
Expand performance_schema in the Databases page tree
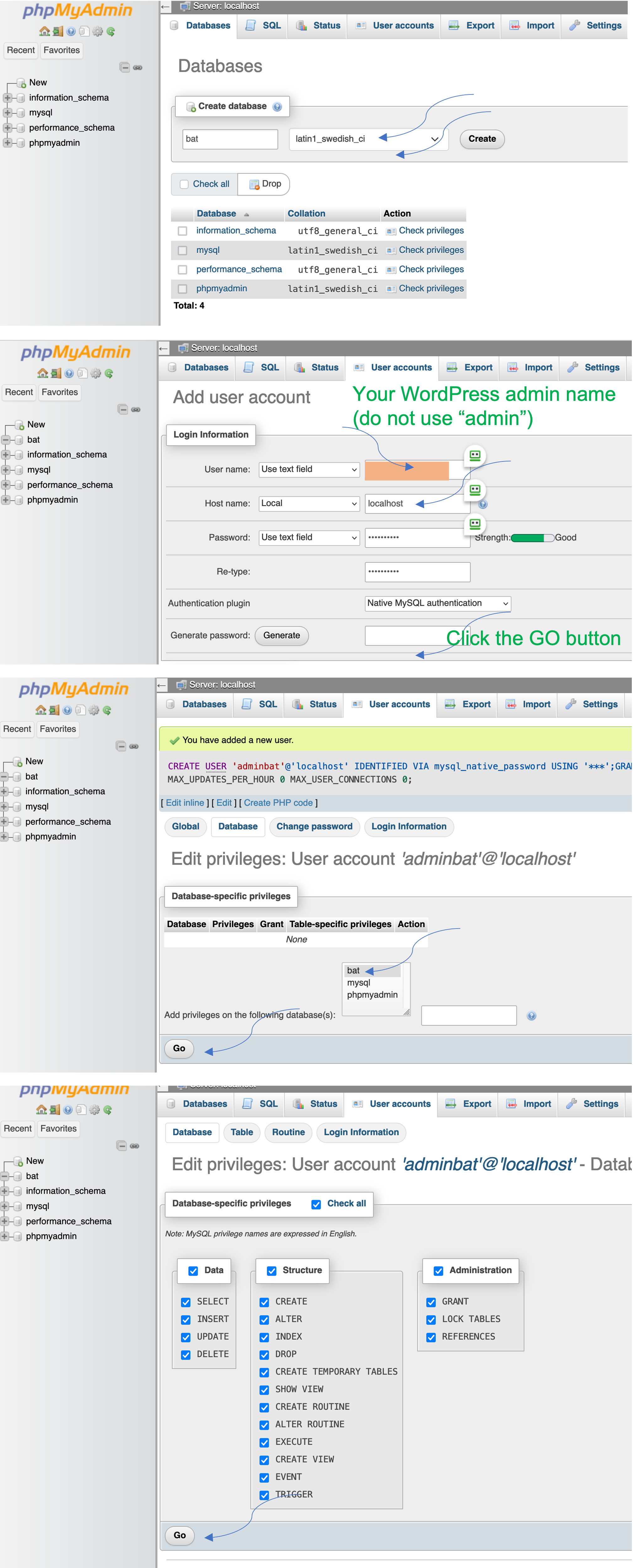click(7, 128)
